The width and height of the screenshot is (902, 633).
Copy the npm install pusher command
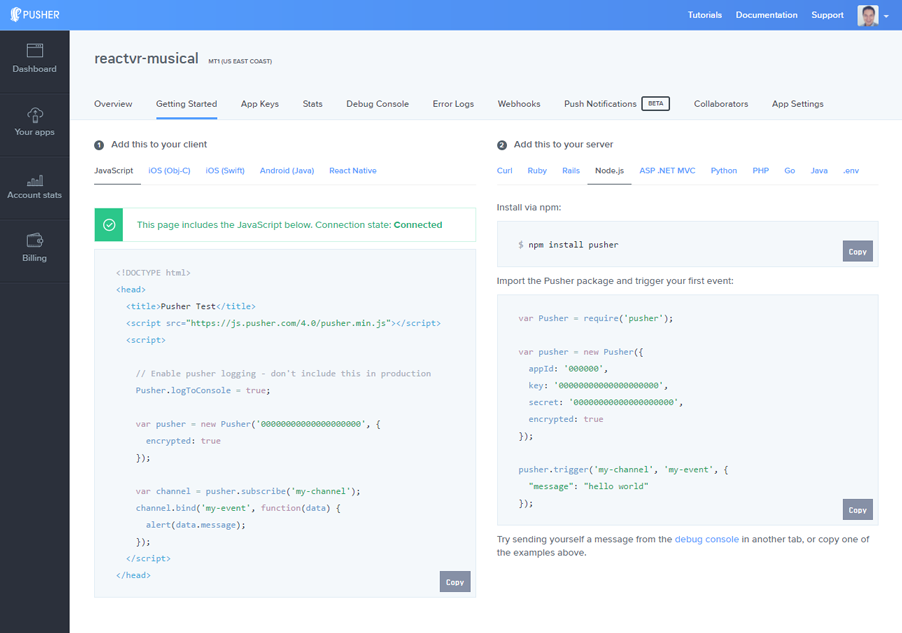[x=857, y=251]
